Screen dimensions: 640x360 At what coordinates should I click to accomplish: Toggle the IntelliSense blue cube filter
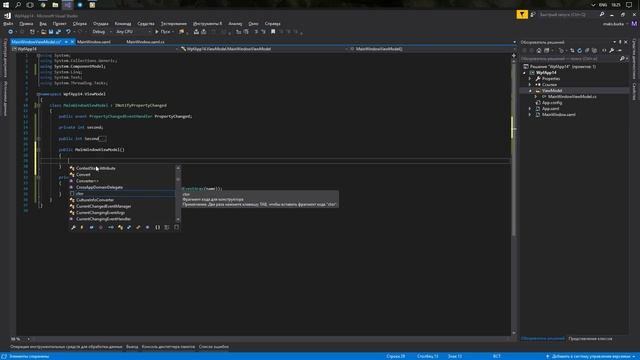[91, 227]
